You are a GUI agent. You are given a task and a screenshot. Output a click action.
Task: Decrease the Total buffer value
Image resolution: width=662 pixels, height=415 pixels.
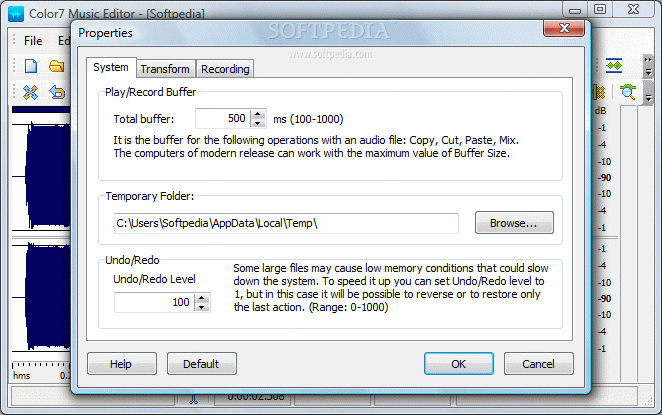[x=258, y=123]
